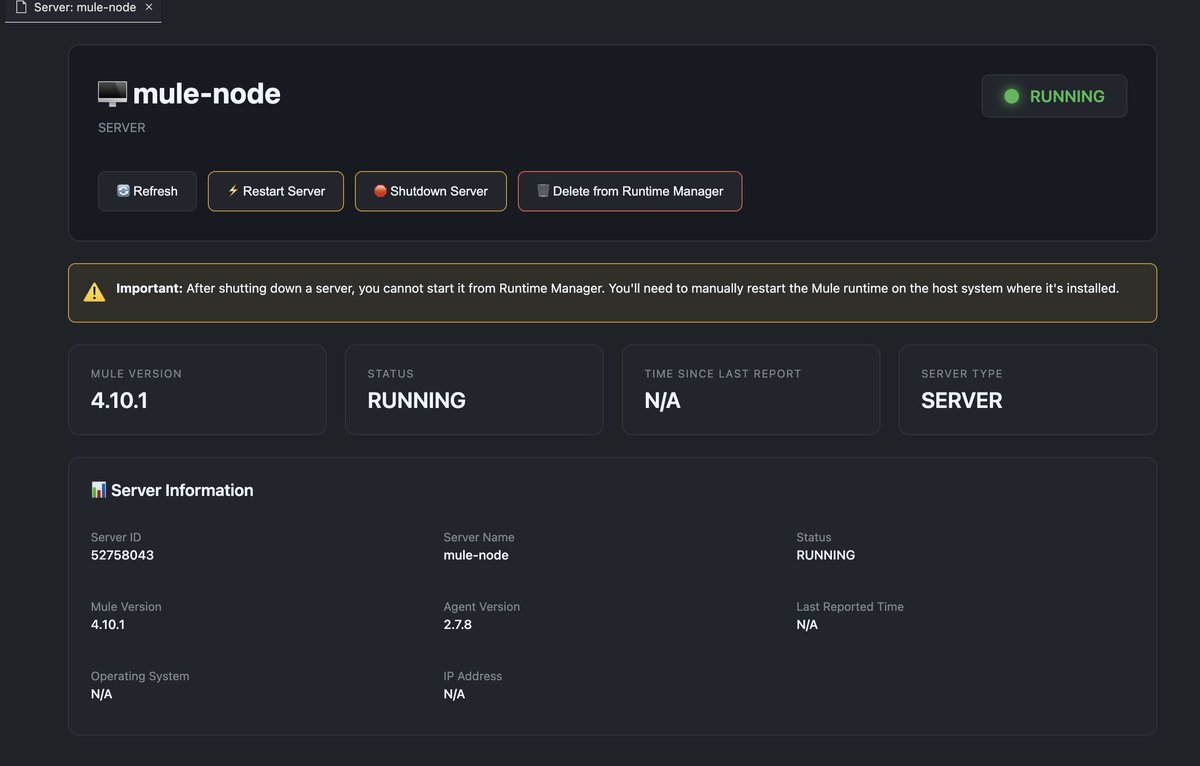
Task: Click the TIME SINCE LAST REPORT N/A value
Action: point(663,400)
